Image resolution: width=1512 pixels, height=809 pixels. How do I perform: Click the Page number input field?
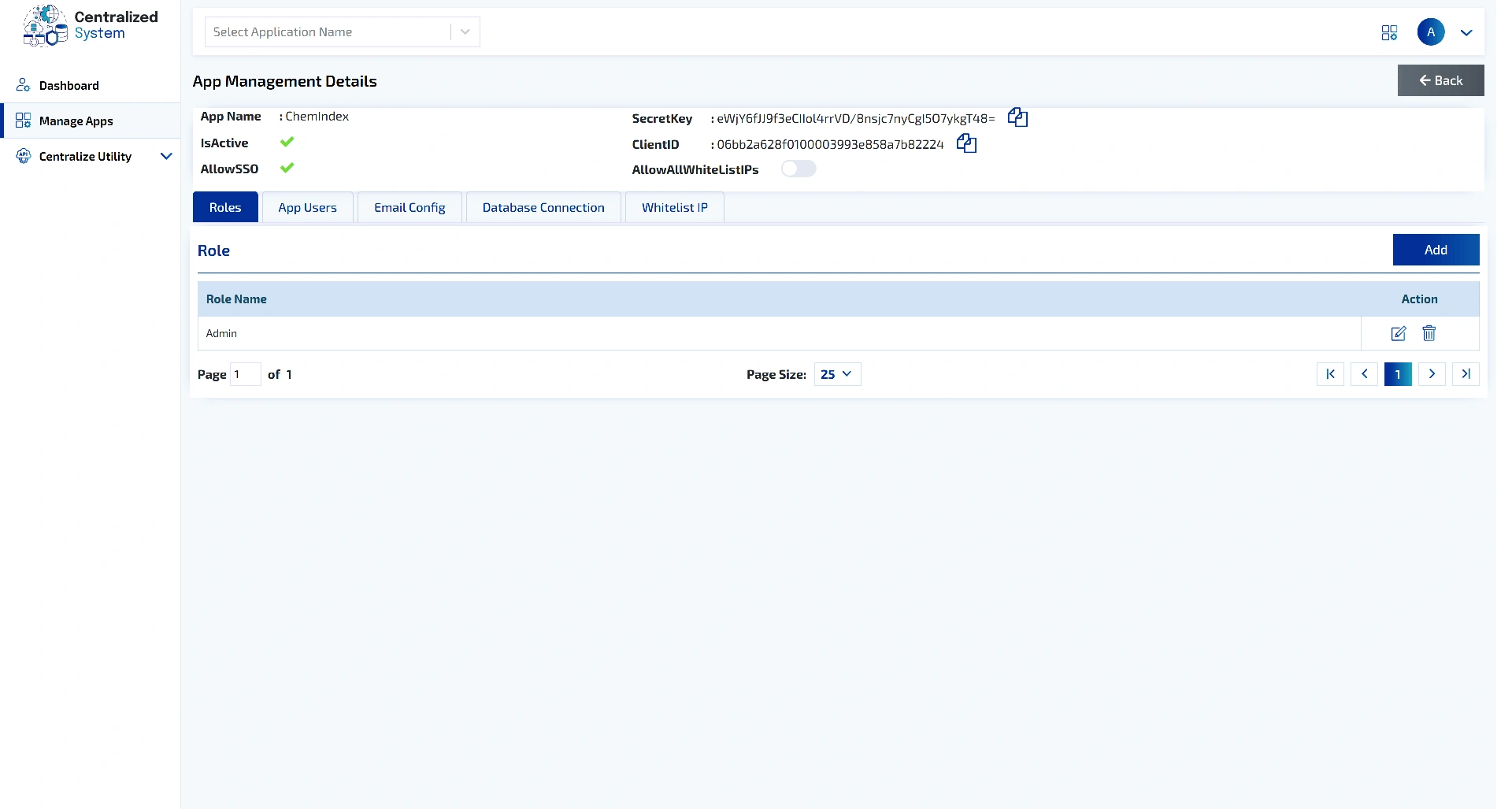pos(245,374)
